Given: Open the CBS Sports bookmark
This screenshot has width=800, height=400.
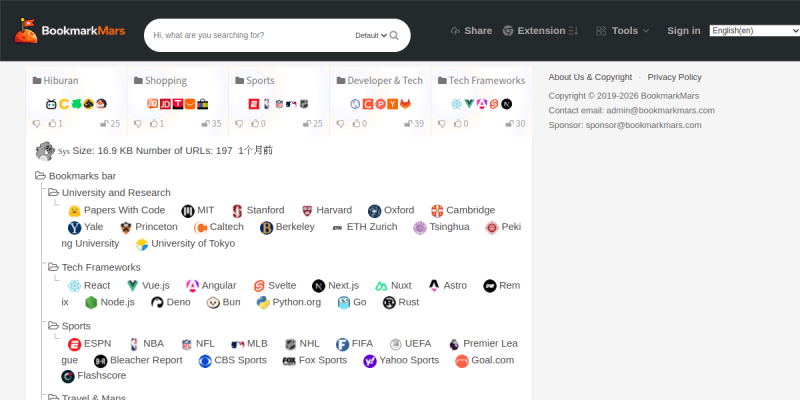Looking at the screenshot, I should (233, 361).
